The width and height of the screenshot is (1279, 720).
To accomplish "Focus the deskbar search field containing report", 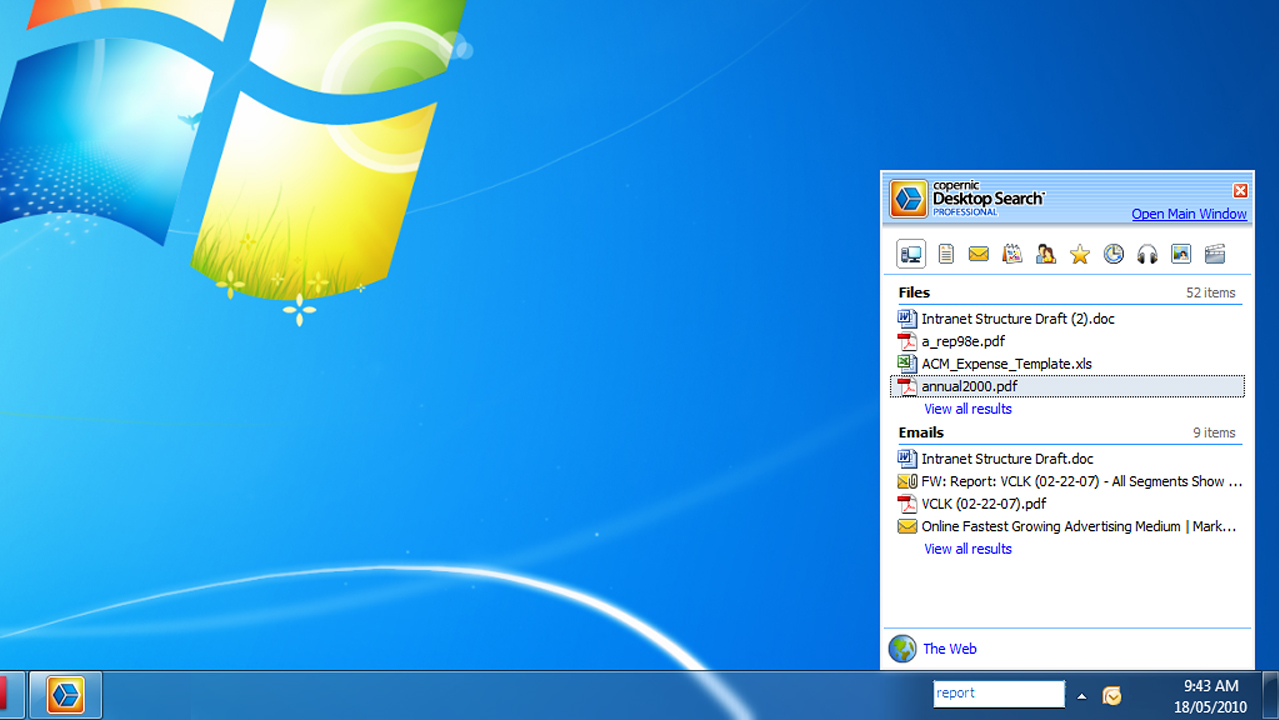I will click(999, 693).
